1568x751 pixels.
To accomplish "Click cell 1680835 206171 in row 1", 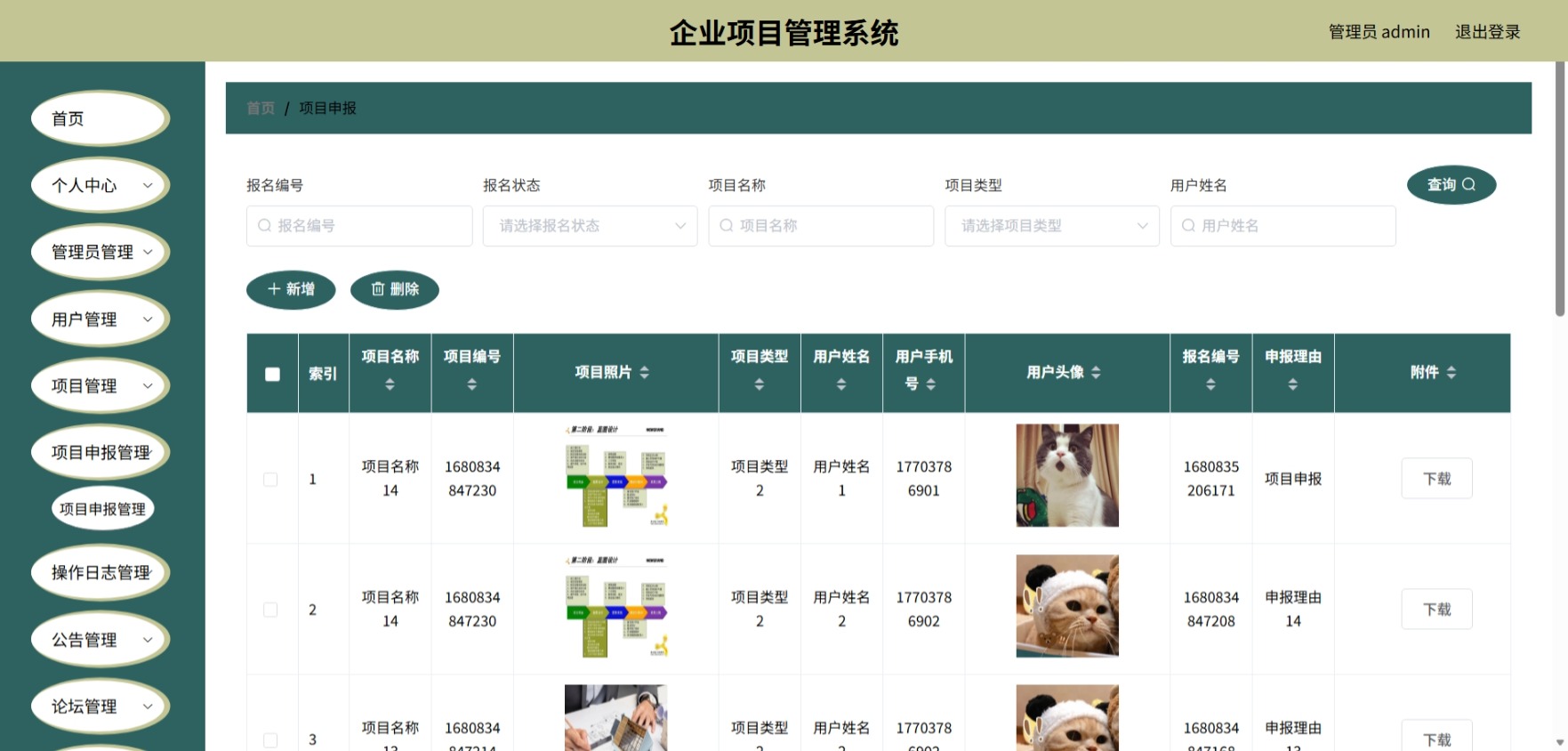I will [x=1210, y=479].
